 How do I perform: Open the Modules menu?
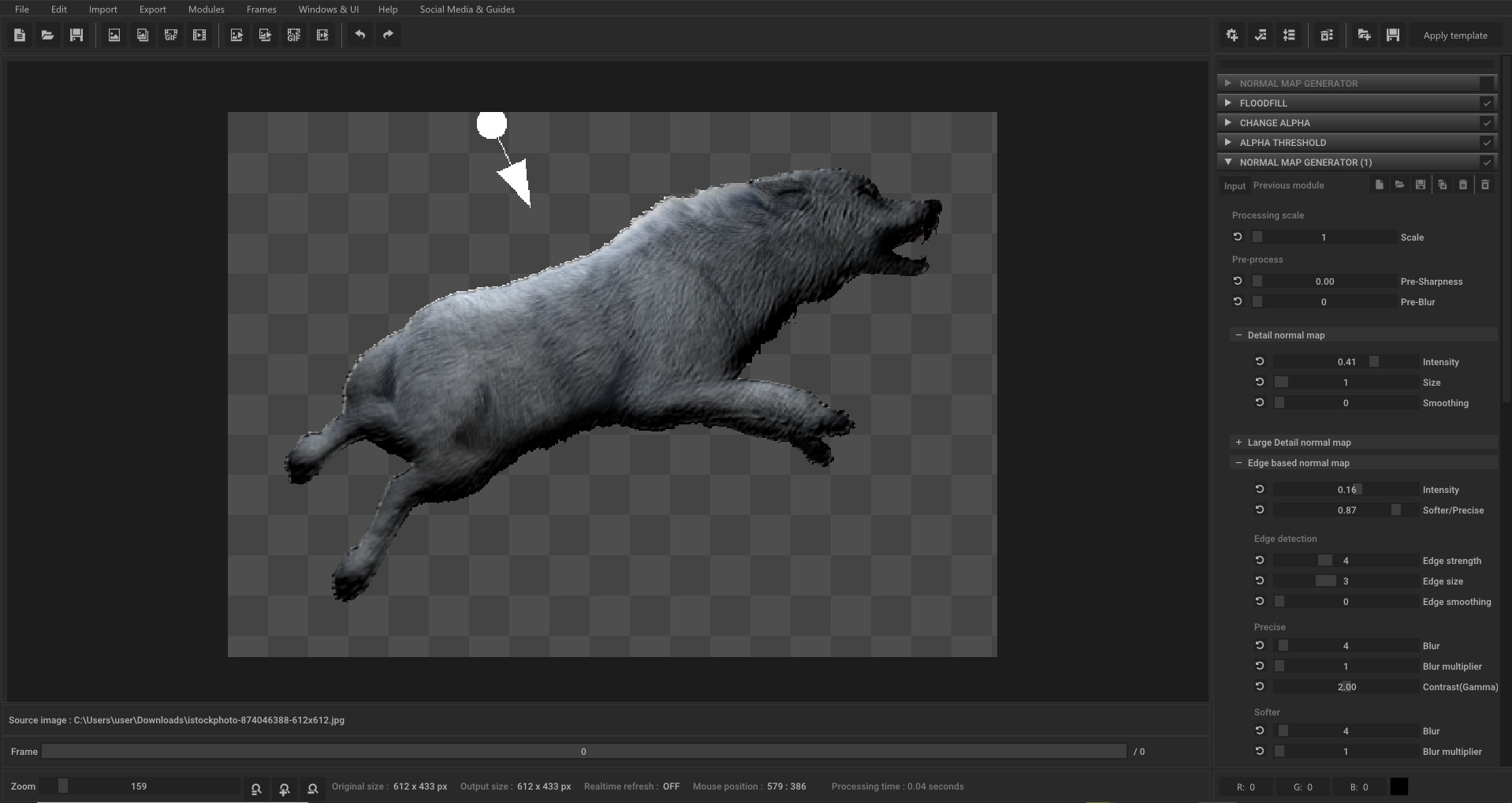pos(206,9)
